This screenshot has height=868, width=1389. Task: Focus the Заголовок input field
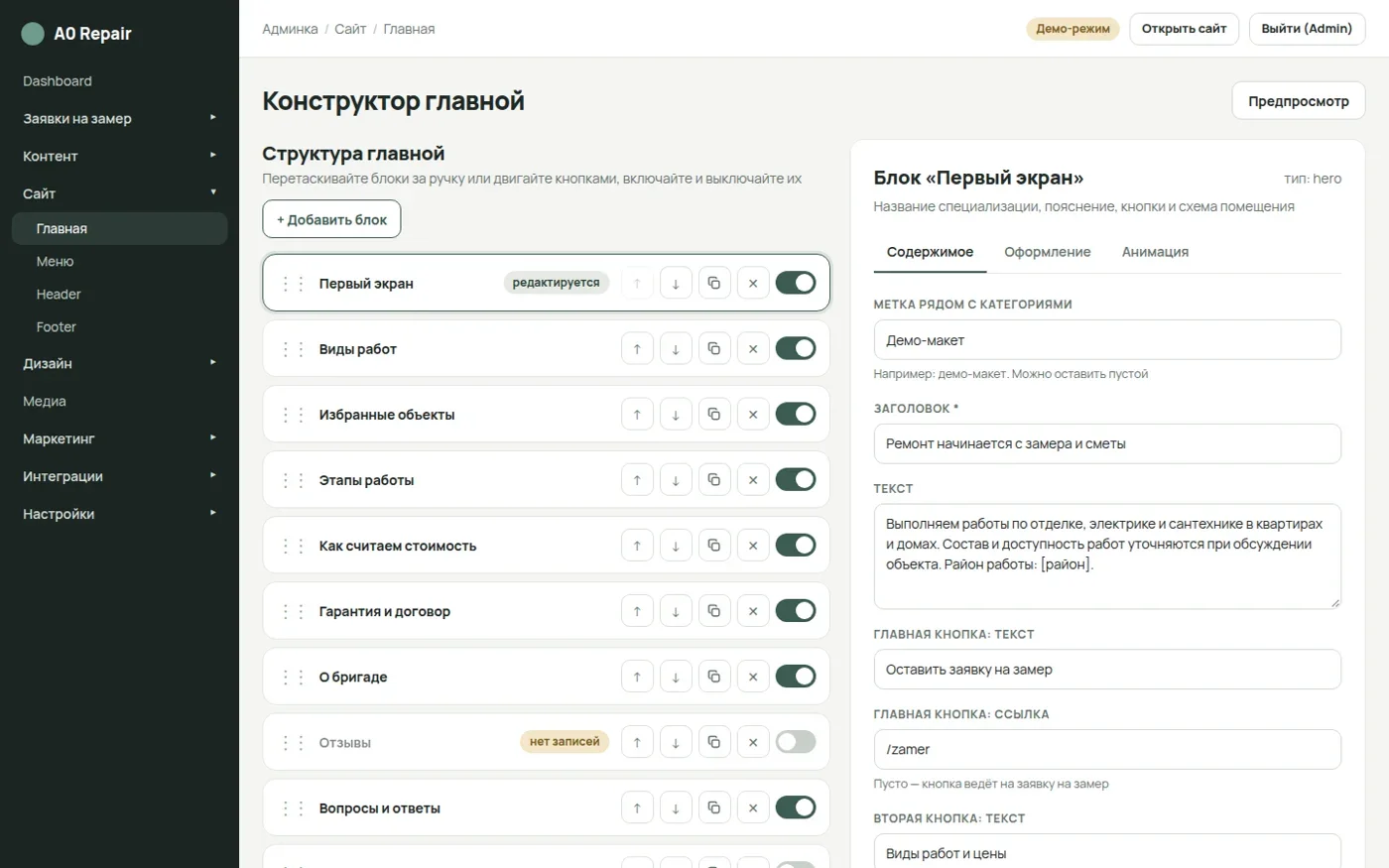pos(1107,443)
